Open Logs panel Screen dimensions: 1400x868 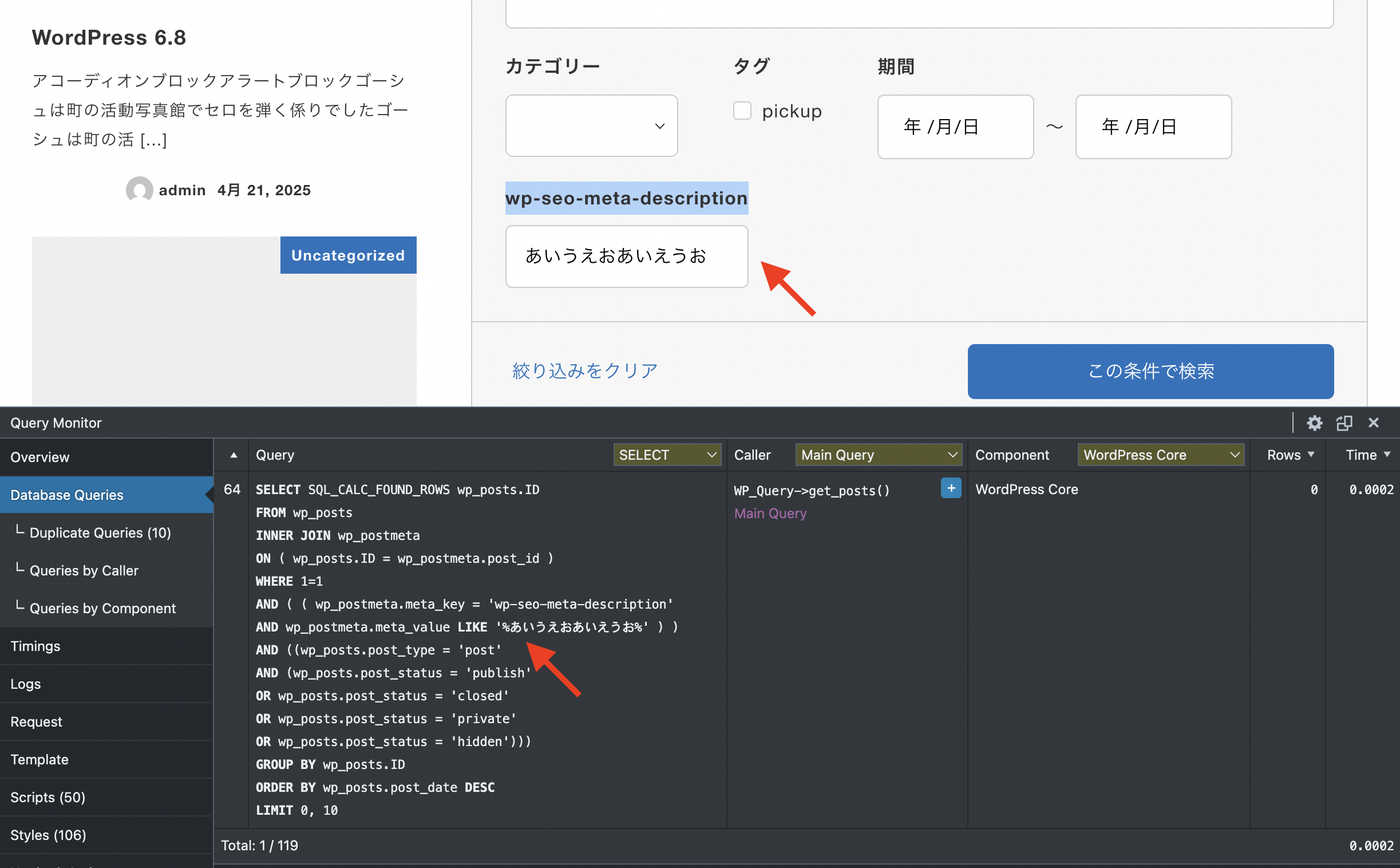click(x=106, y=684)
